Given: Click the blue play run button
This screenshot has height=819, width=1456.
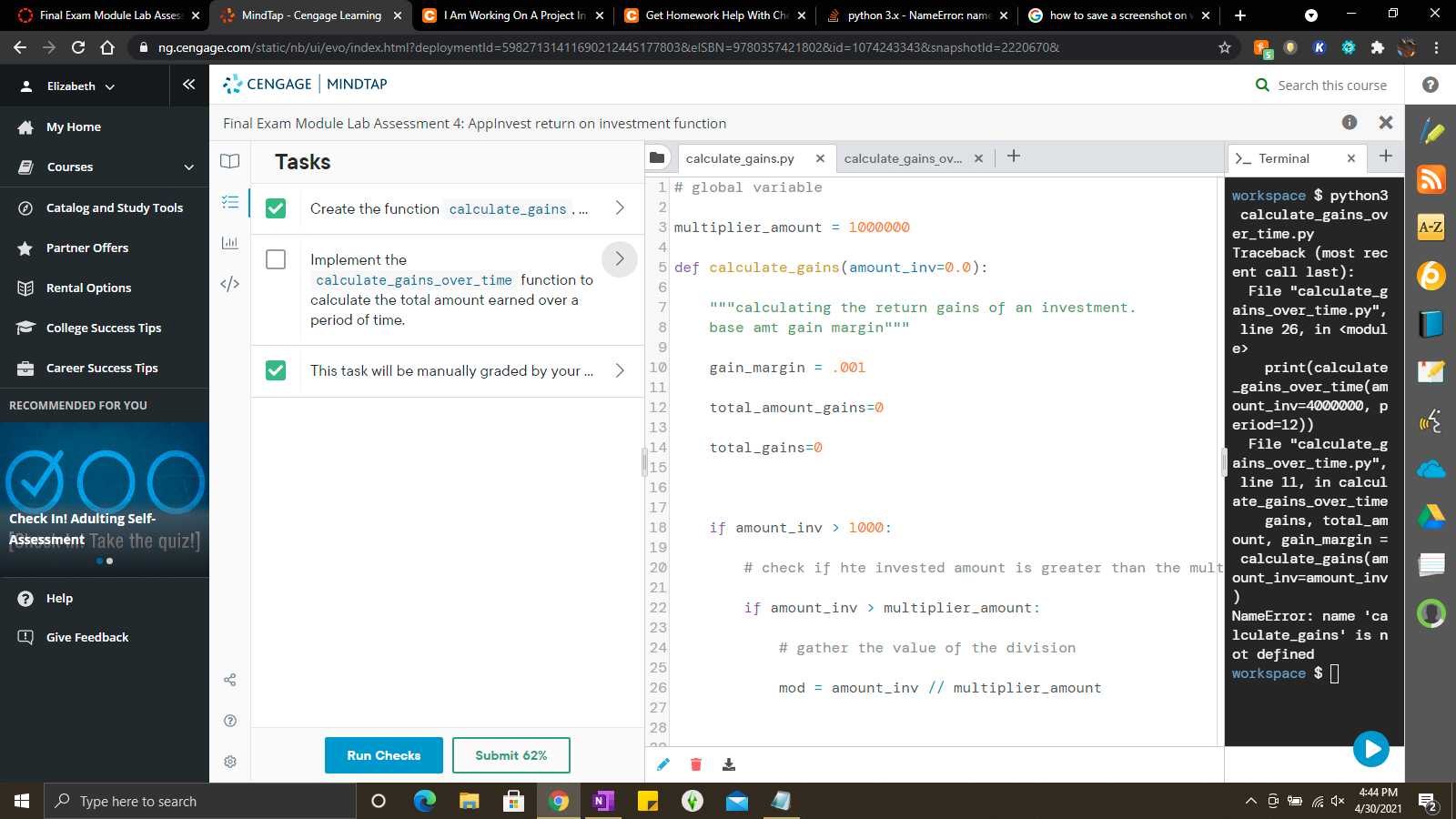Looking at the screenshot, I should click(1370, 749).
